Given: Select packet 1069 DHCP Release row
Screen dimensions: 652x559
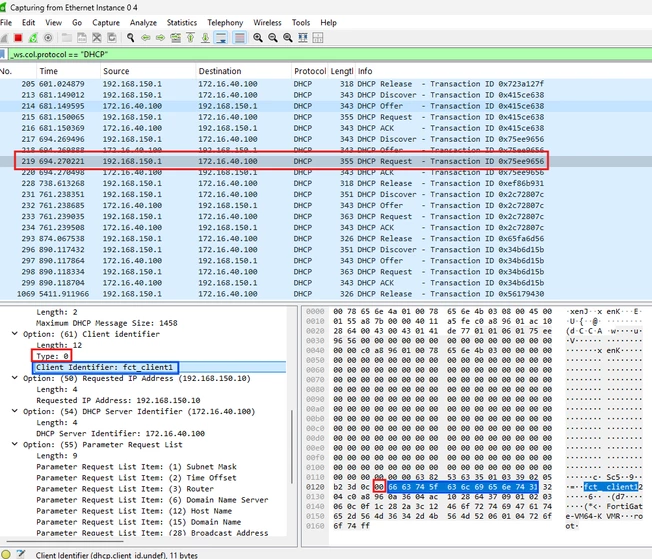Looking at the screenshot, I should pyautogui.click(x=326, y=294).
